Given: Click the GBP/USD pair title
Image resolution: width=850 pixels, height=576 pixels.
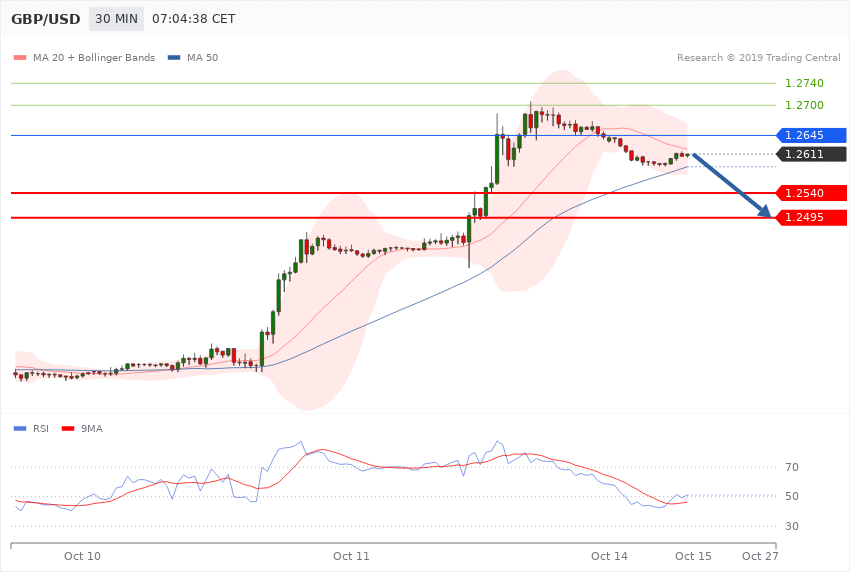Looking at the screenshot, I should tap(46, 19).
